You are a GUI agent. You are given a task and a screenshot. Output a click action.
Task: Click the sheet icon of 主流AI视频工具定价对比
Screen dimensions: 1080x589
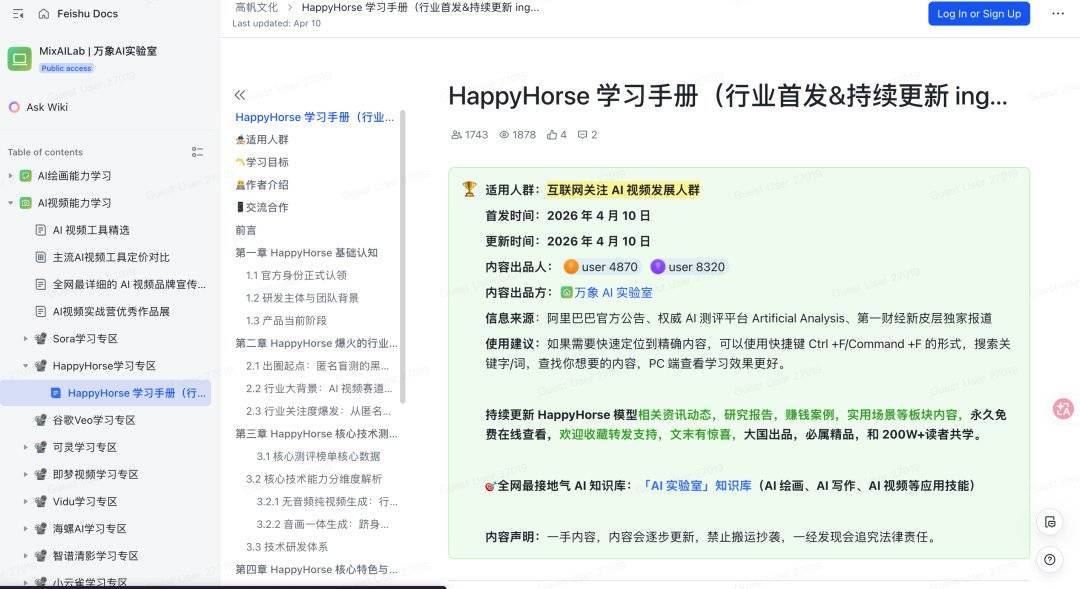point(41,257)
